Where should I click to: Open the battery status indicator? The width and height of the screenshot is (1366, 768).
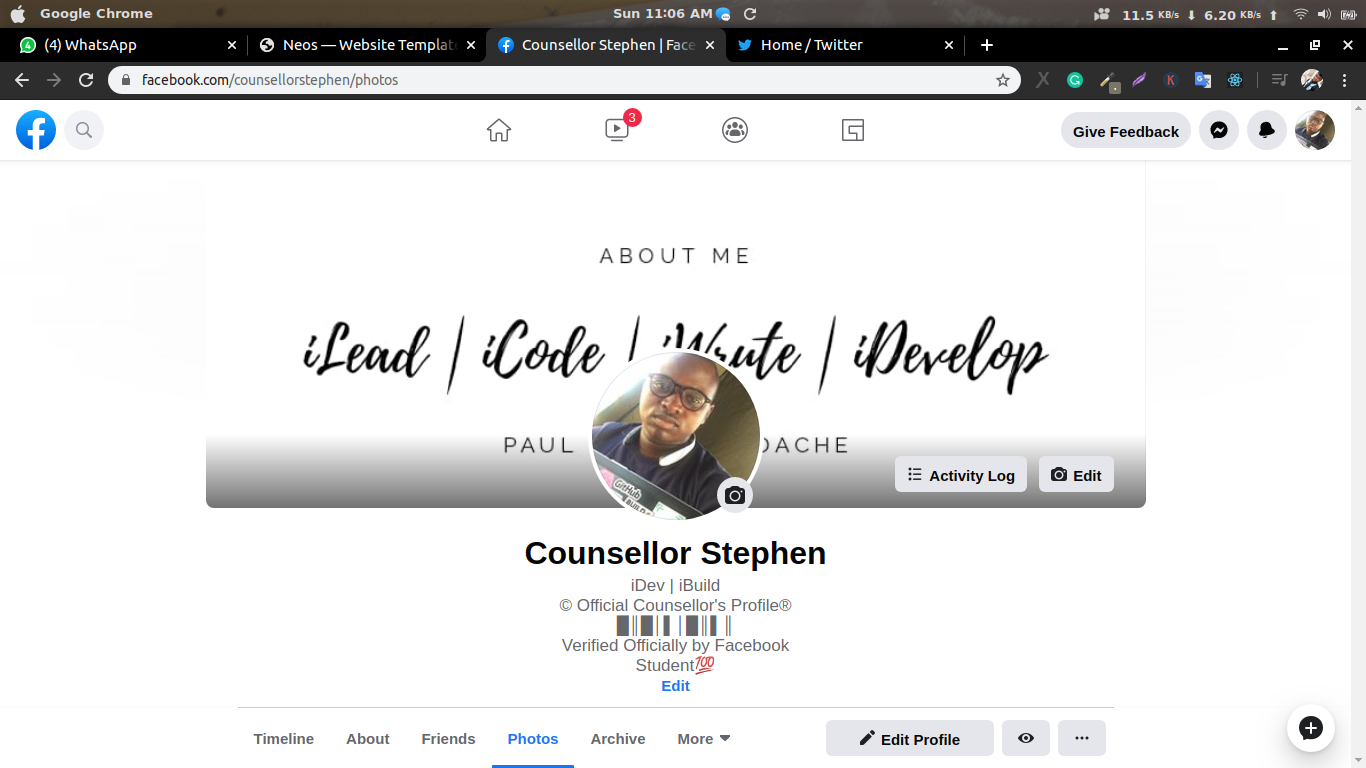point(1349,14)
